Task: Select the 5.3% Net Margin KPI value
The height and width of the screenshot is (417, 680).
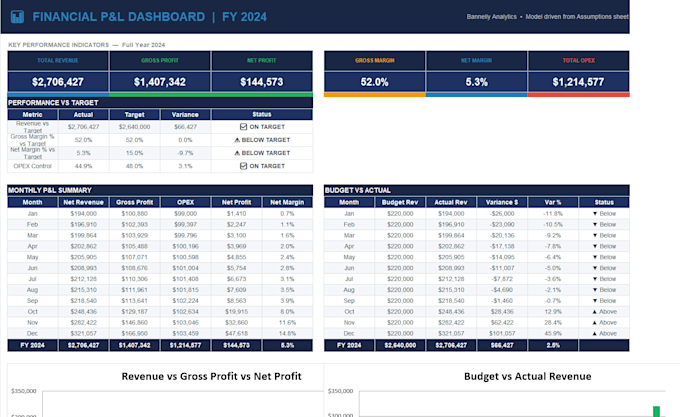Action: pos(476,82)
